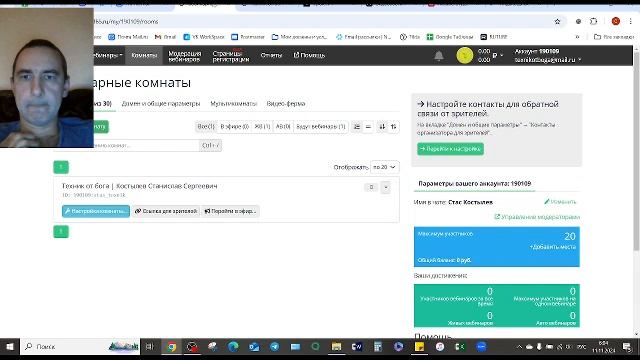This screenshot has height=360, width=640.
Task: Open Страницы регистрации menu item
Action: (231, 56)
